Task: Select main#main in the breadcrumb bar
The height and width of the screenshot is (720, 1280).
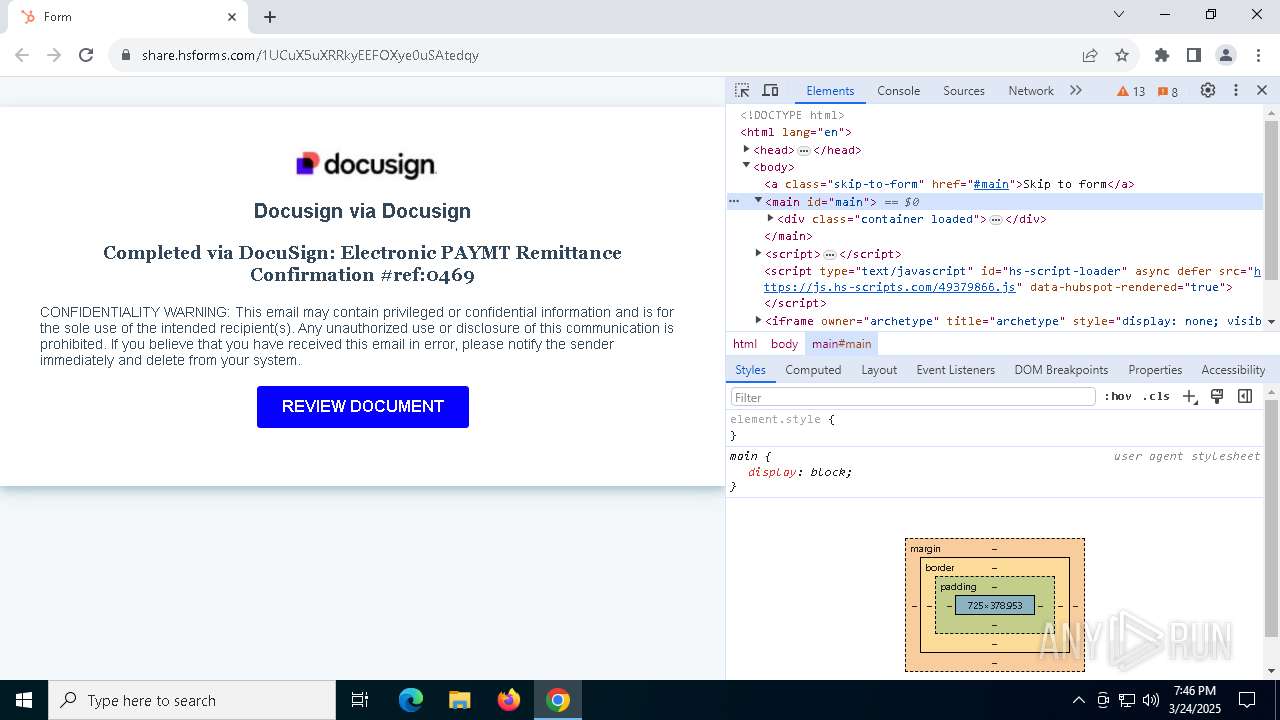Action: (x=841, y=344)
